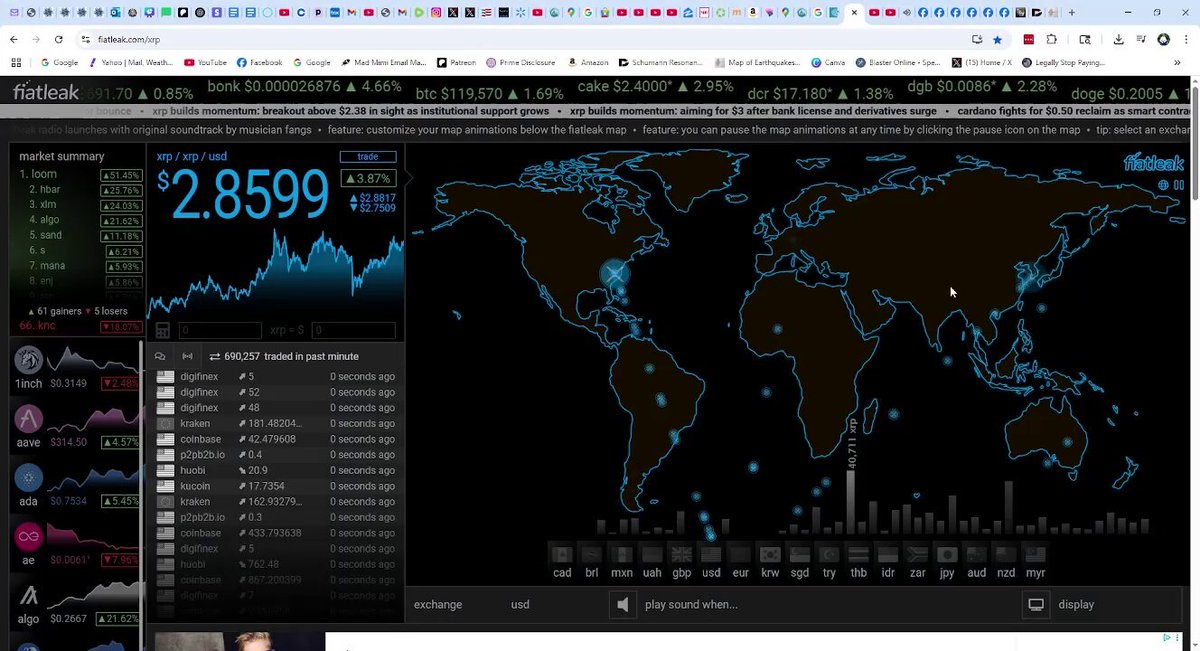Viewport: 1200px width, 651px height.
Task: Select knc, rank 66, in market summary
Action: [x=79, y=327]
